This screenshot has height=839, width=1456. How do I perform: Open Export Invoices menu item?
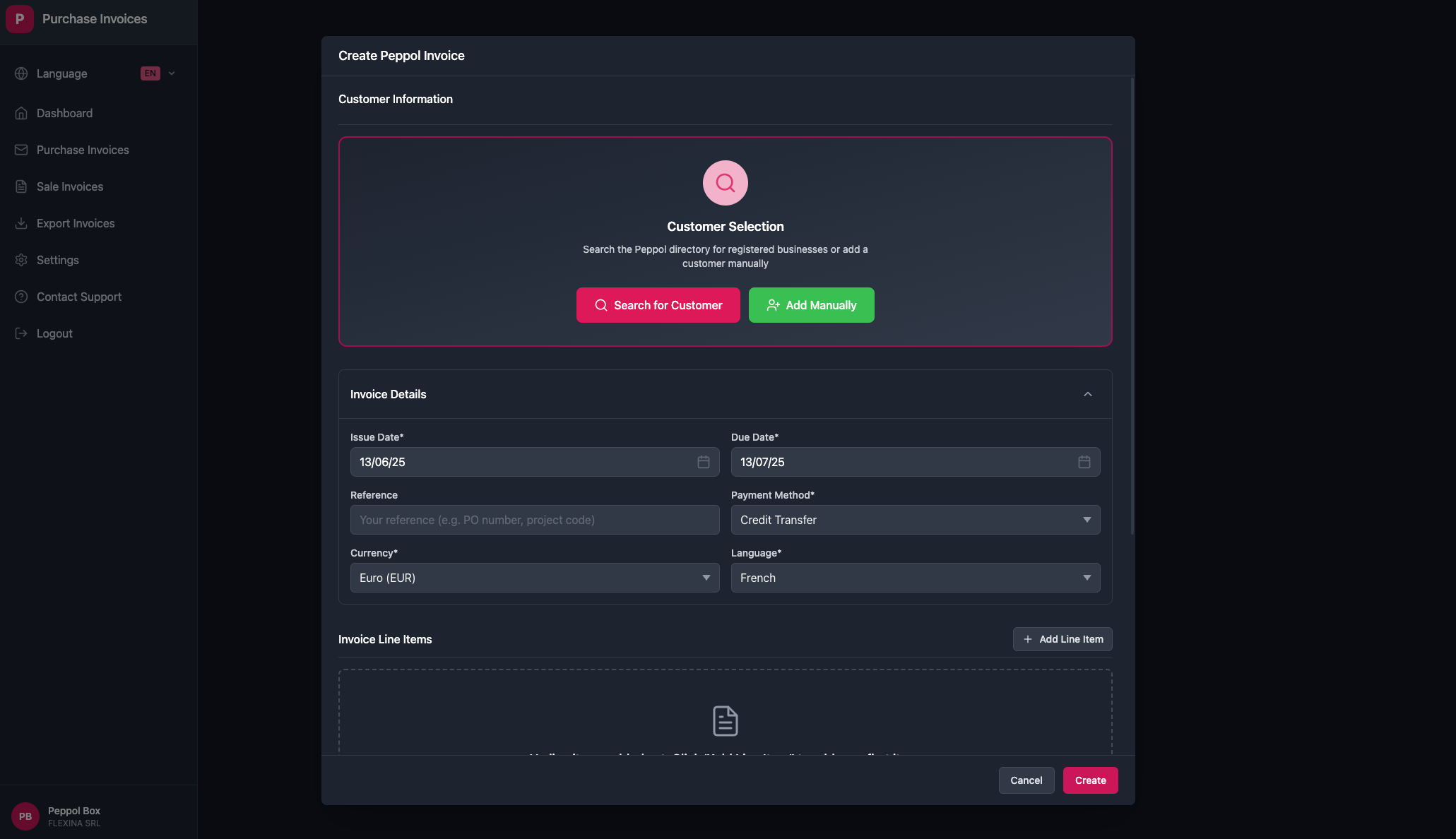(98, 223)
